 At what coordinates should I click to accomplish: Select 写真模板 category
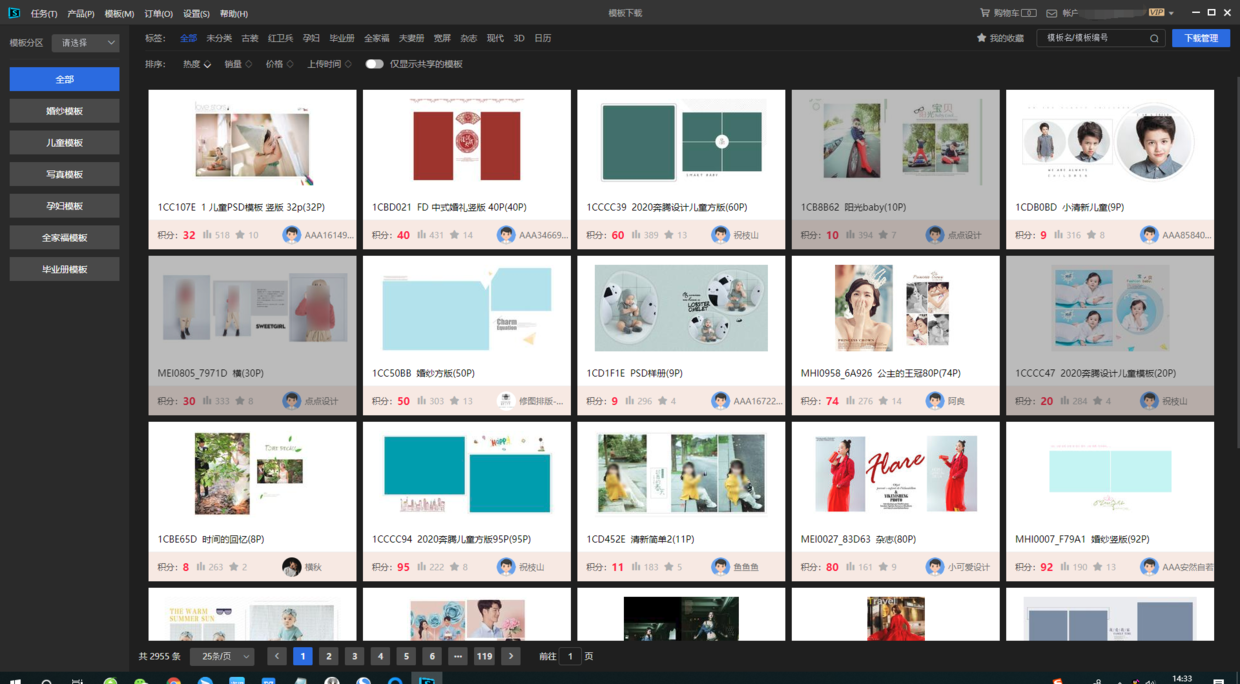pyautogui.click(x=64, y=174)
